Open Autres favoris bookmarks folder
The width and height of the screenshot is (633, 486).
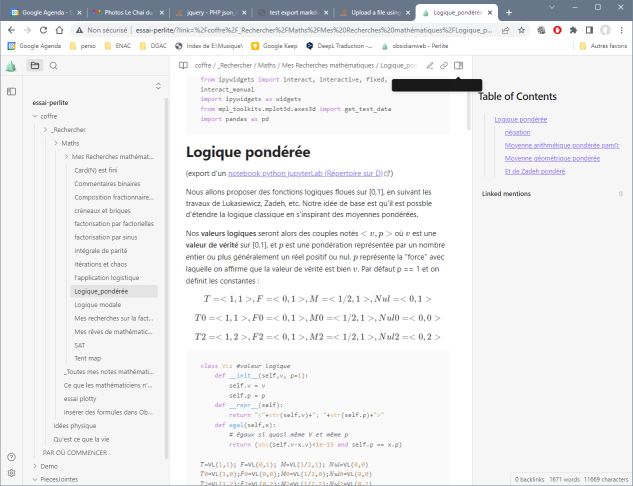pos(603,46)
